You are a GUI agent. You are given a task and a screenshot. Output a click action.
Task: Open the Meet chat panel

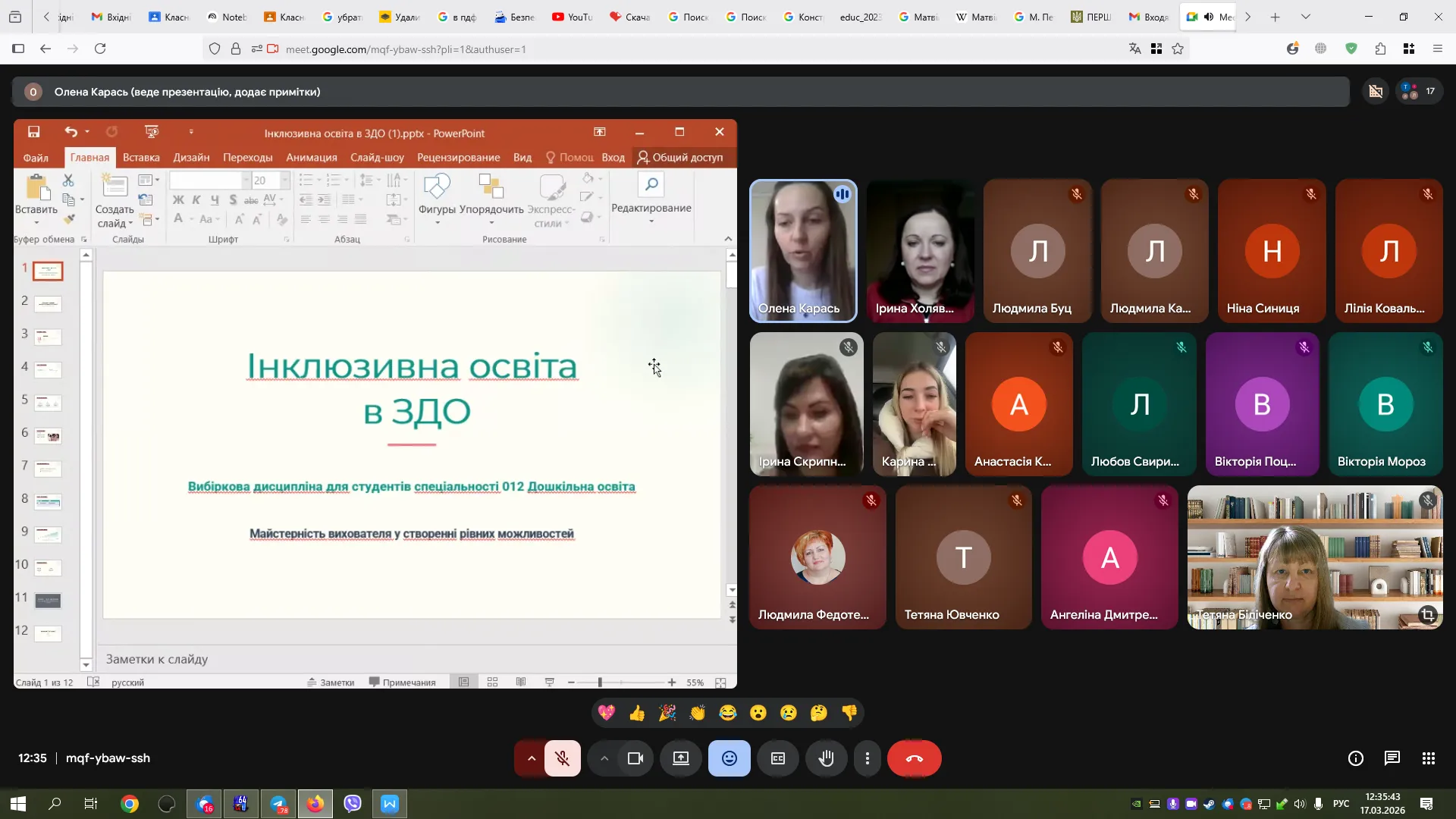[1392, 758]
